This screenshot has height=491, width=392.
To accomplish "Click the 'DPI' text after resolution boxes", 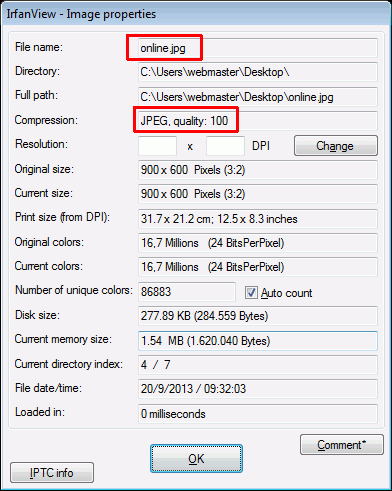I will click(x=261, y=146).
